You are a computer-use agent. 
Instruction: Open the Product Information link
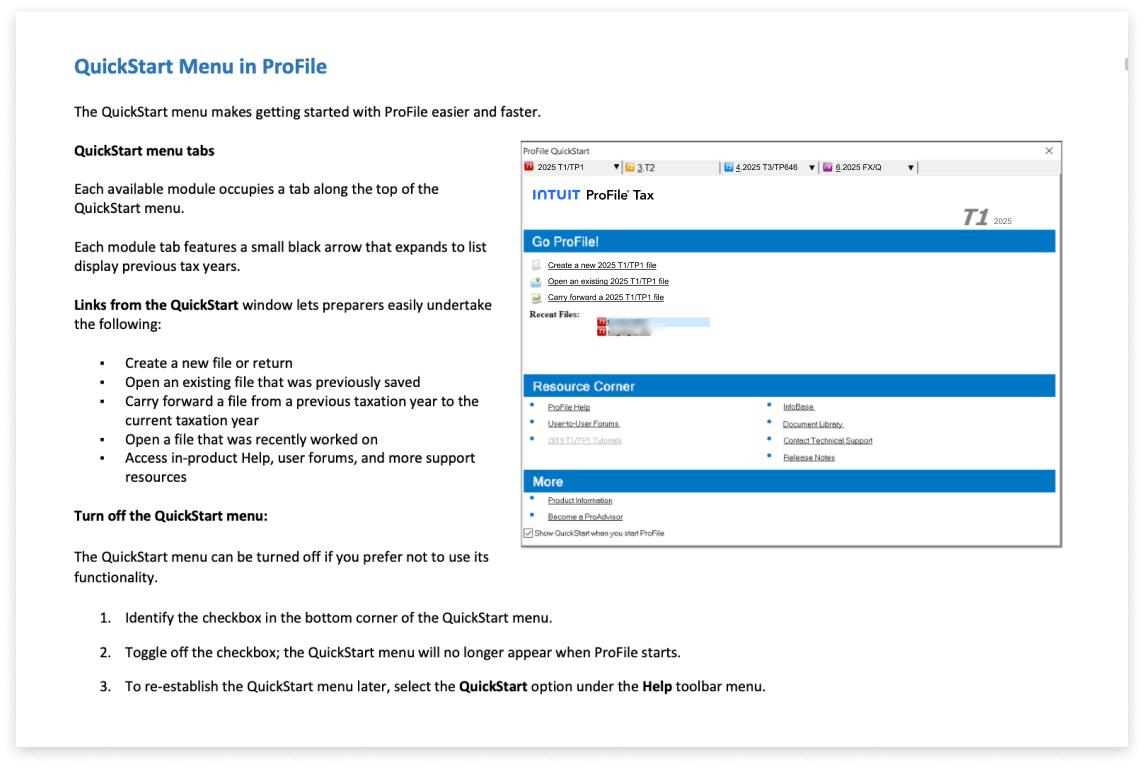pyautogui.click(x=580, y=501)
